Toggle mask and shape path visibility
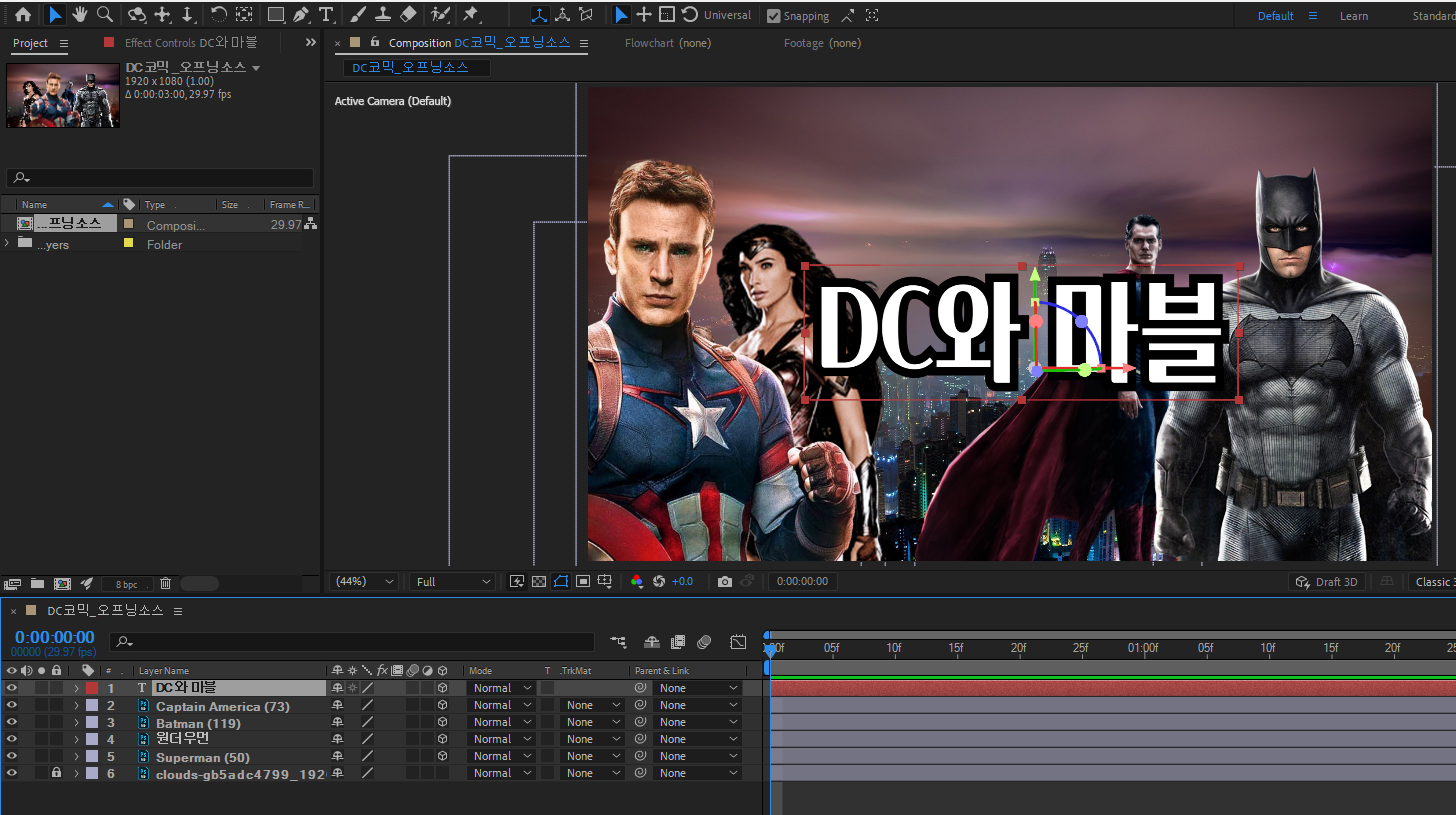 pos(560,581)
